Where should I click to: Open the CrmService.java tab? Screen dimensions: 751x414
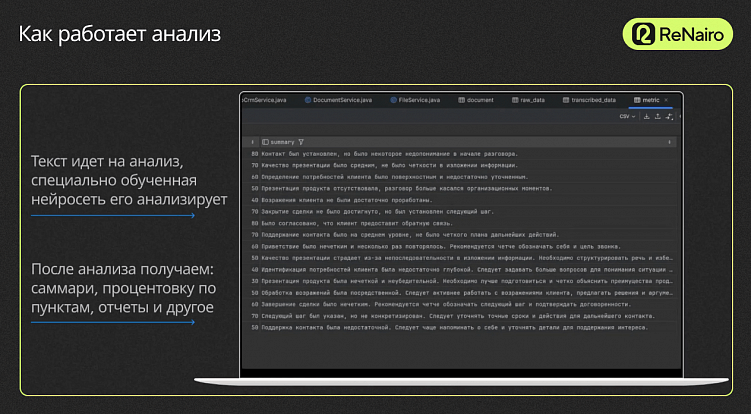(x=264, y=100)
